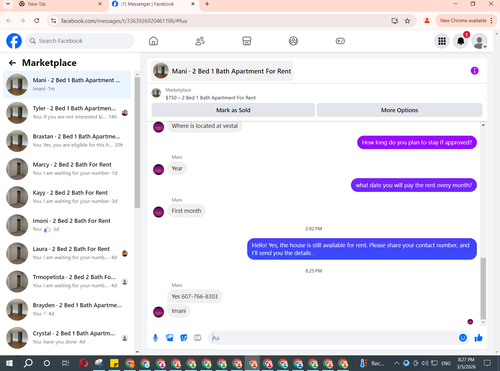Click the Year message bubble
Viewport: 500px width, 371px height.
click(177, 168)
